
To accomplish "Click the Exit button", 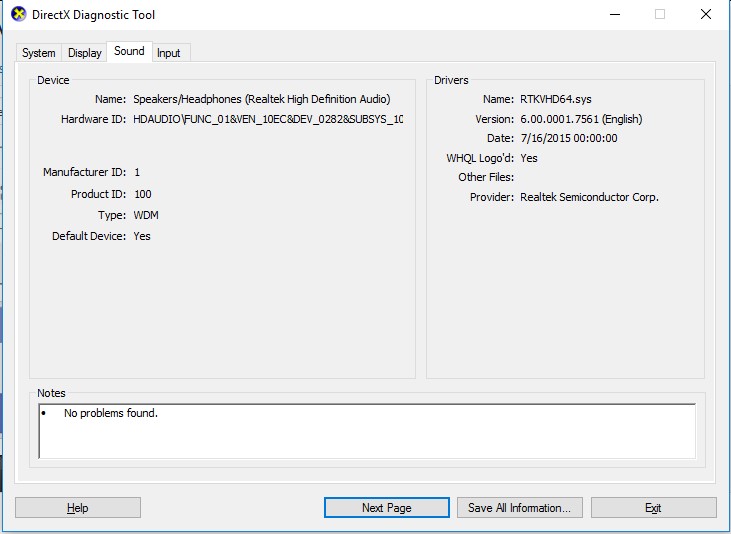I will pos(654,507).
